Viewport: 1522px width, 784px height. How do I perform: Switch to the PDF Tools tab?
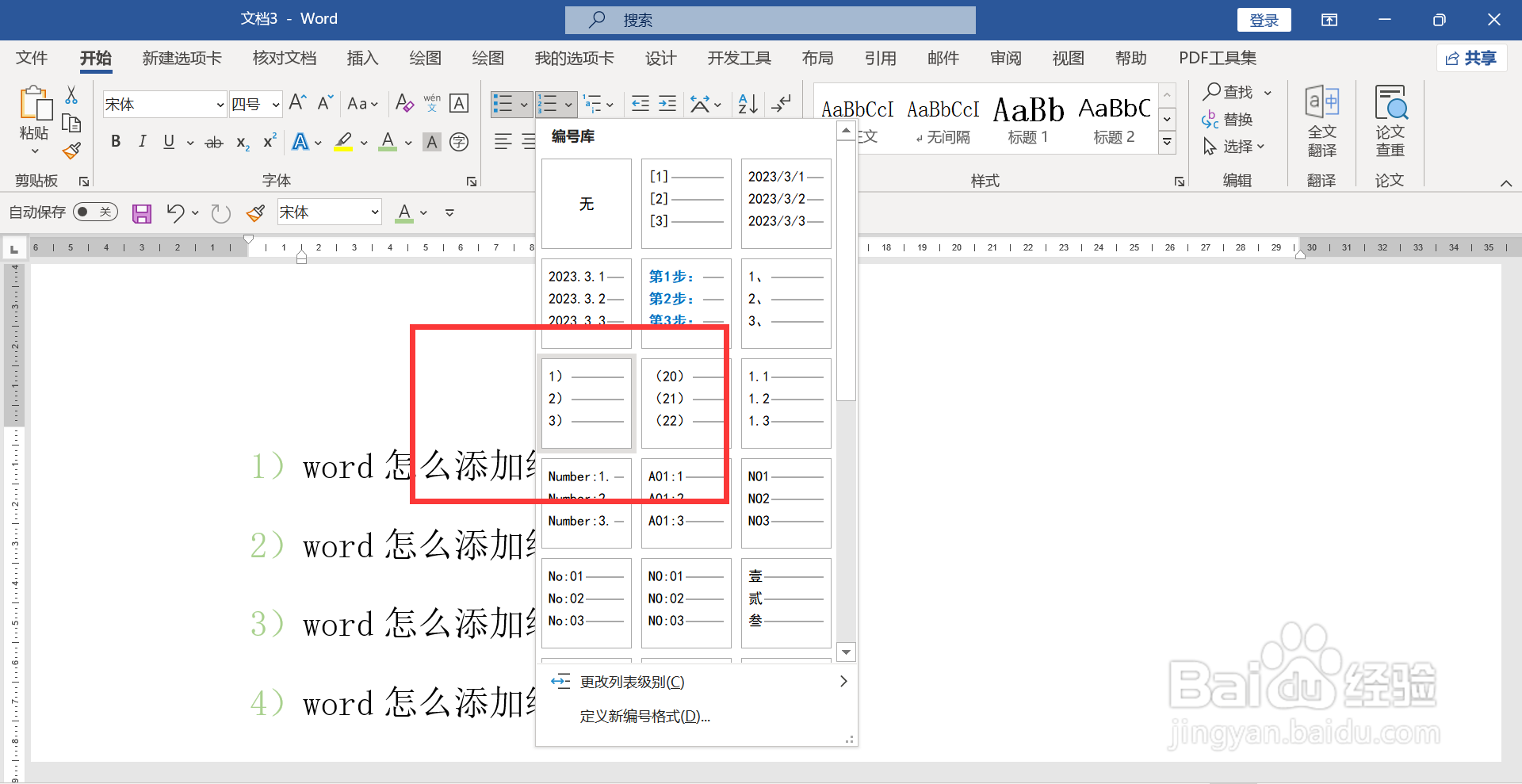tap(1218, 58)
